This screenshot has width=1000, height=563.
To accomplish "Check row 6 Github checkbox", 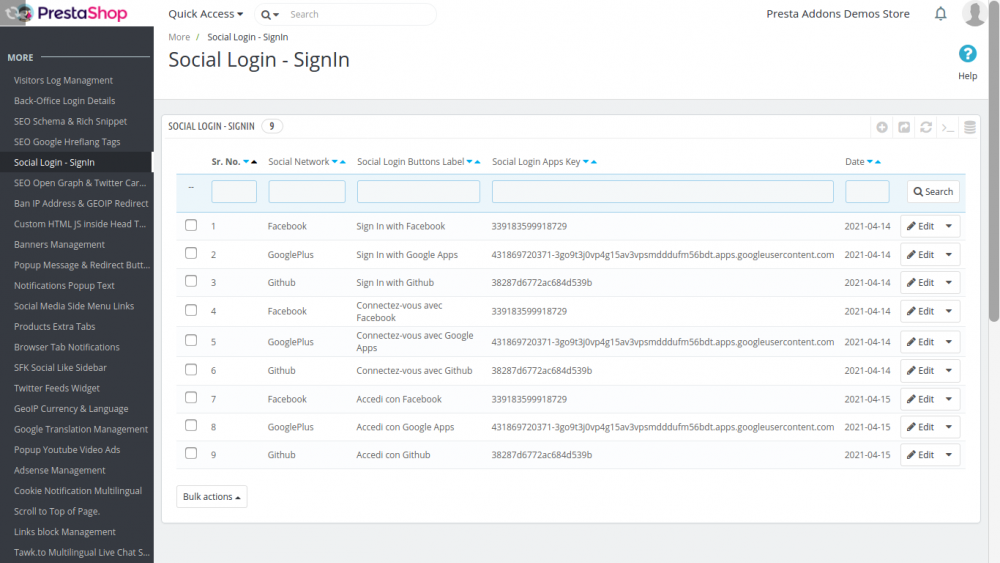I will pos(191,369).
